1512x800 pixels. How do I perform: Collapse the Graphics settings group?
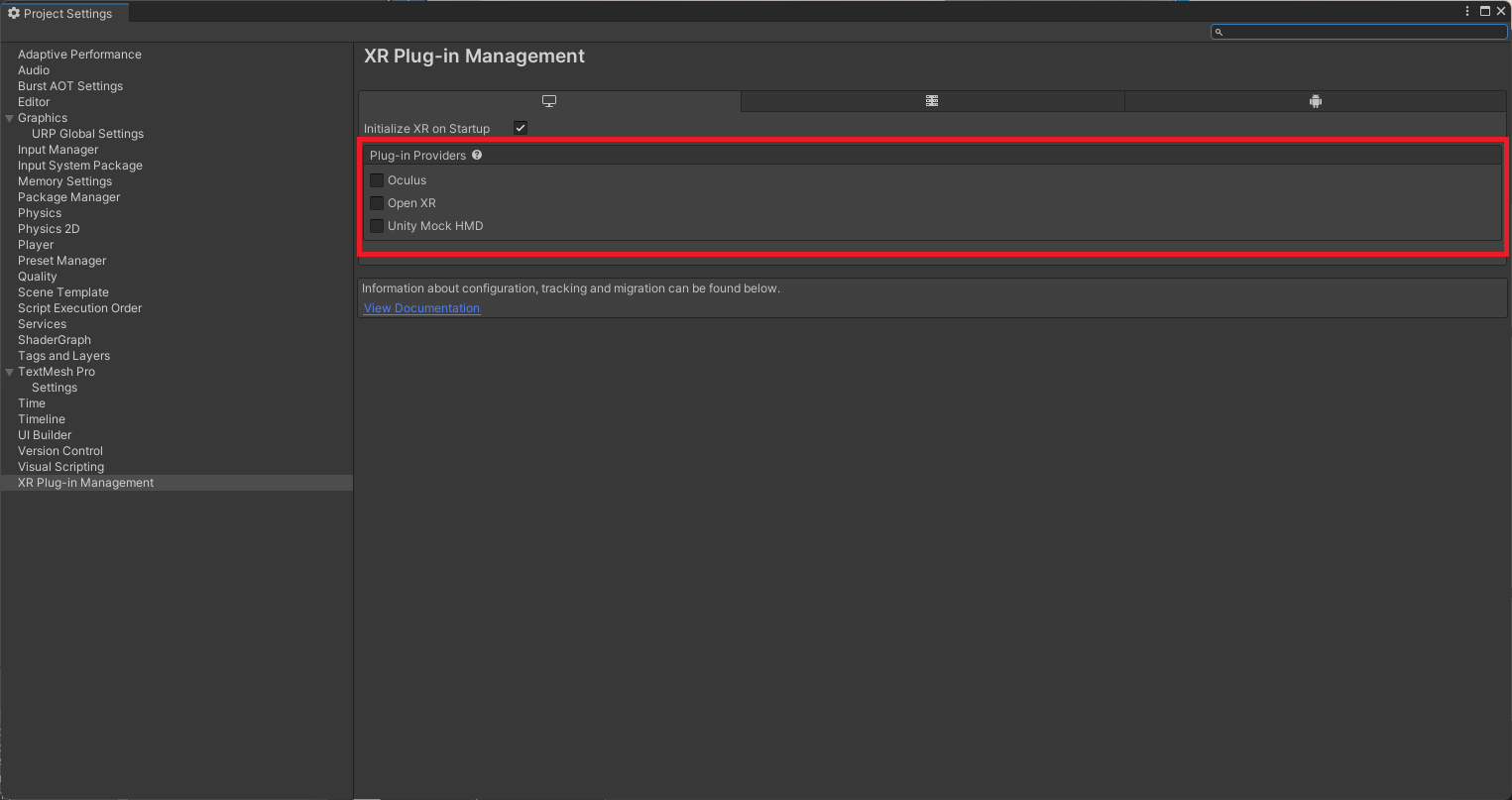(9, 117)
